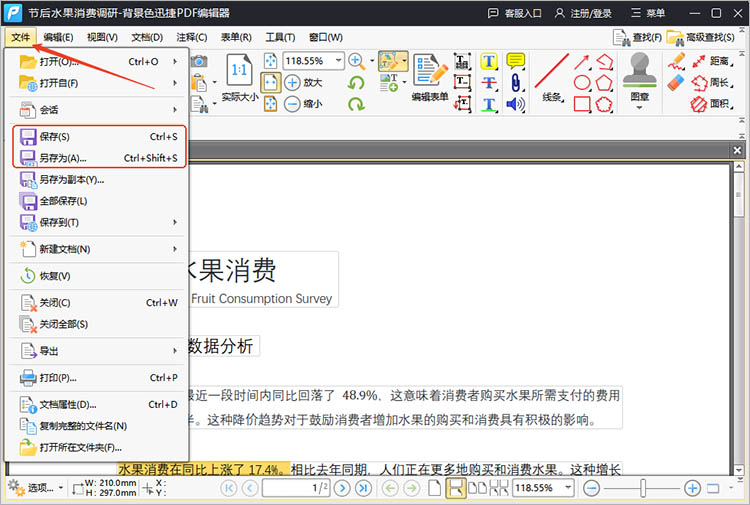Close the document tab with X
This screenshot has height=505, width=750.
click(737, 151)
